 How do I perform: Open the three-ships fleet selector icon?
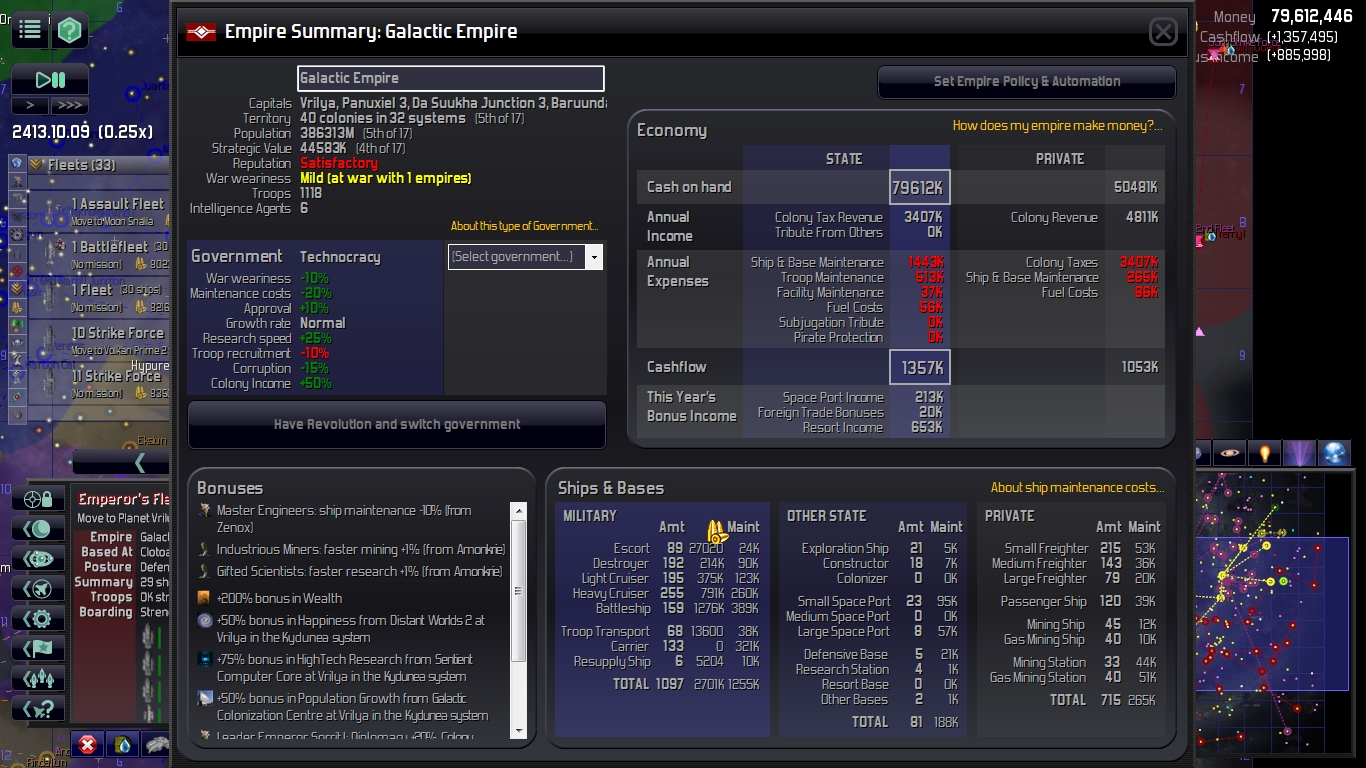(x=37, y=679)
